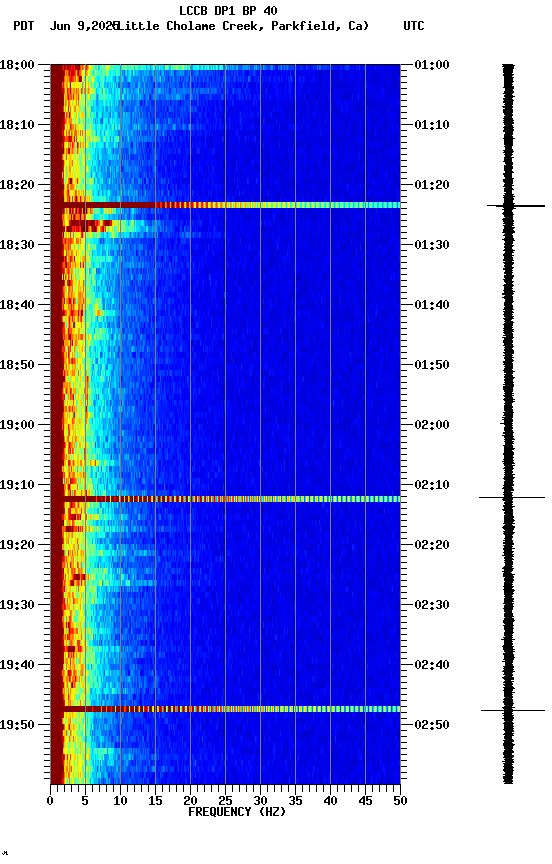The width and height of the screenshot is (552, 864).
Task: Click the 10 Hz frequency axis label
Action: tap(120, 801)
